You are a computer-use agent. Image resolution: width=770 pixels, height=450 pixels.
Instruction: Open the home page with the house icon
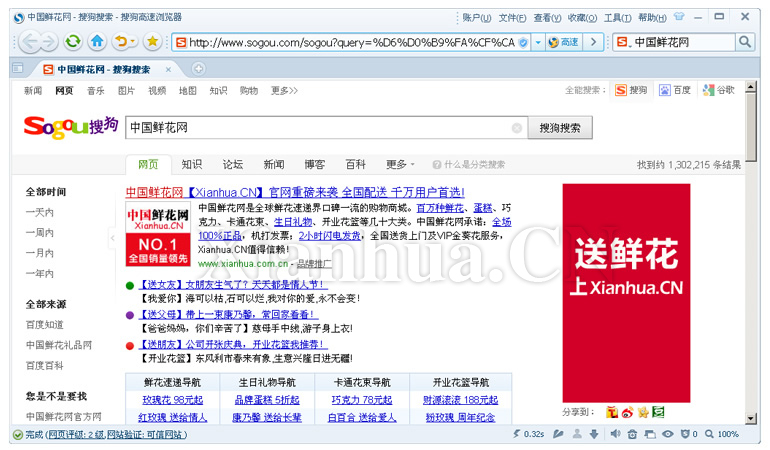(97, 41)
